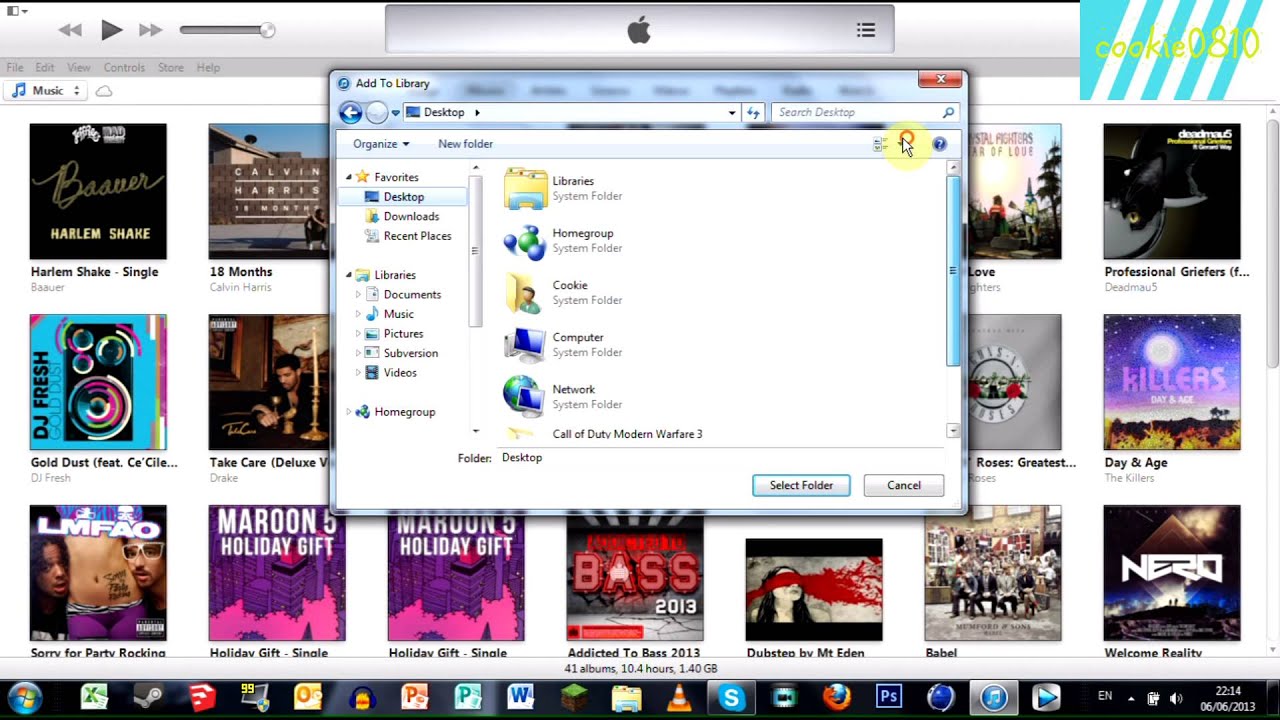Expand the Pictures library node
Screen dimensions: 1280x720
359,334
